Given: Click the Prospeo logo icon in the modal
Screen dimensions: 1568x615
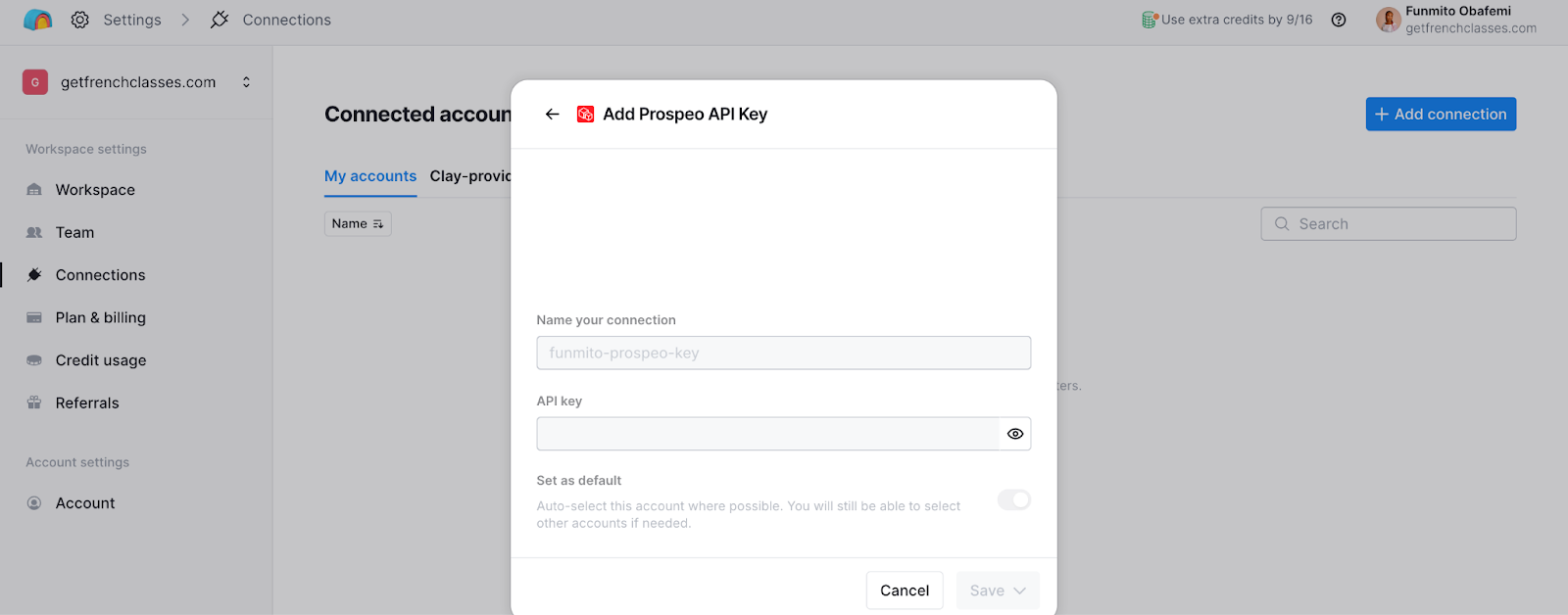Looking at the screenshot, I should coord(585,115).
